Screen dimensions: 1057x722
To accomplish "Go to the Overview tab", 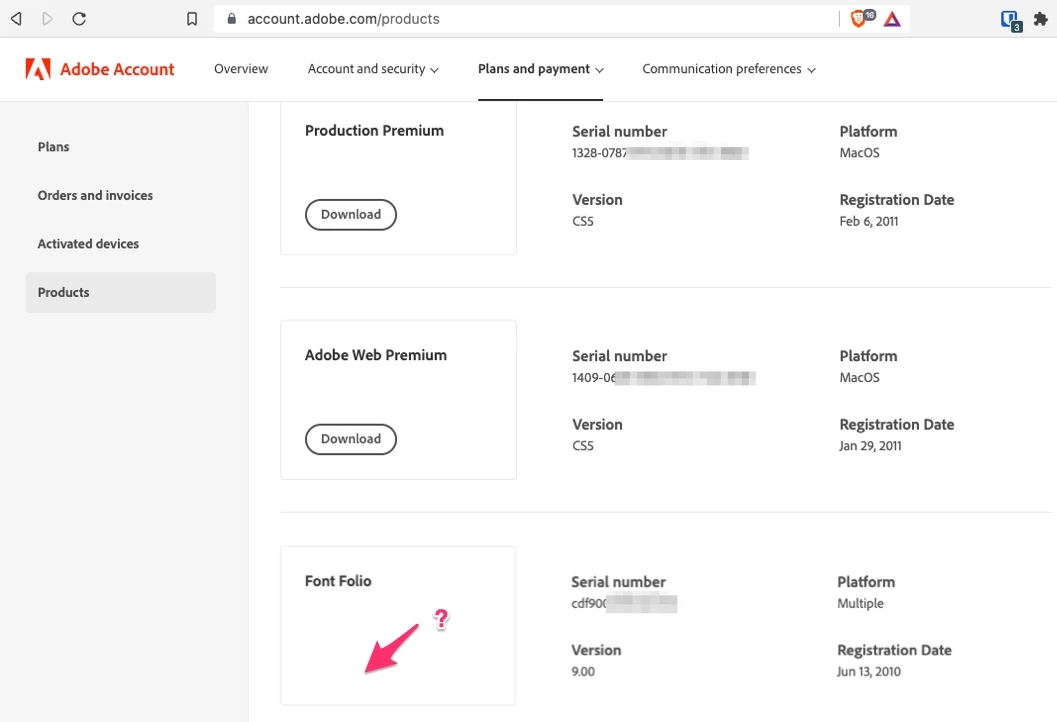I will click(241, 69).
